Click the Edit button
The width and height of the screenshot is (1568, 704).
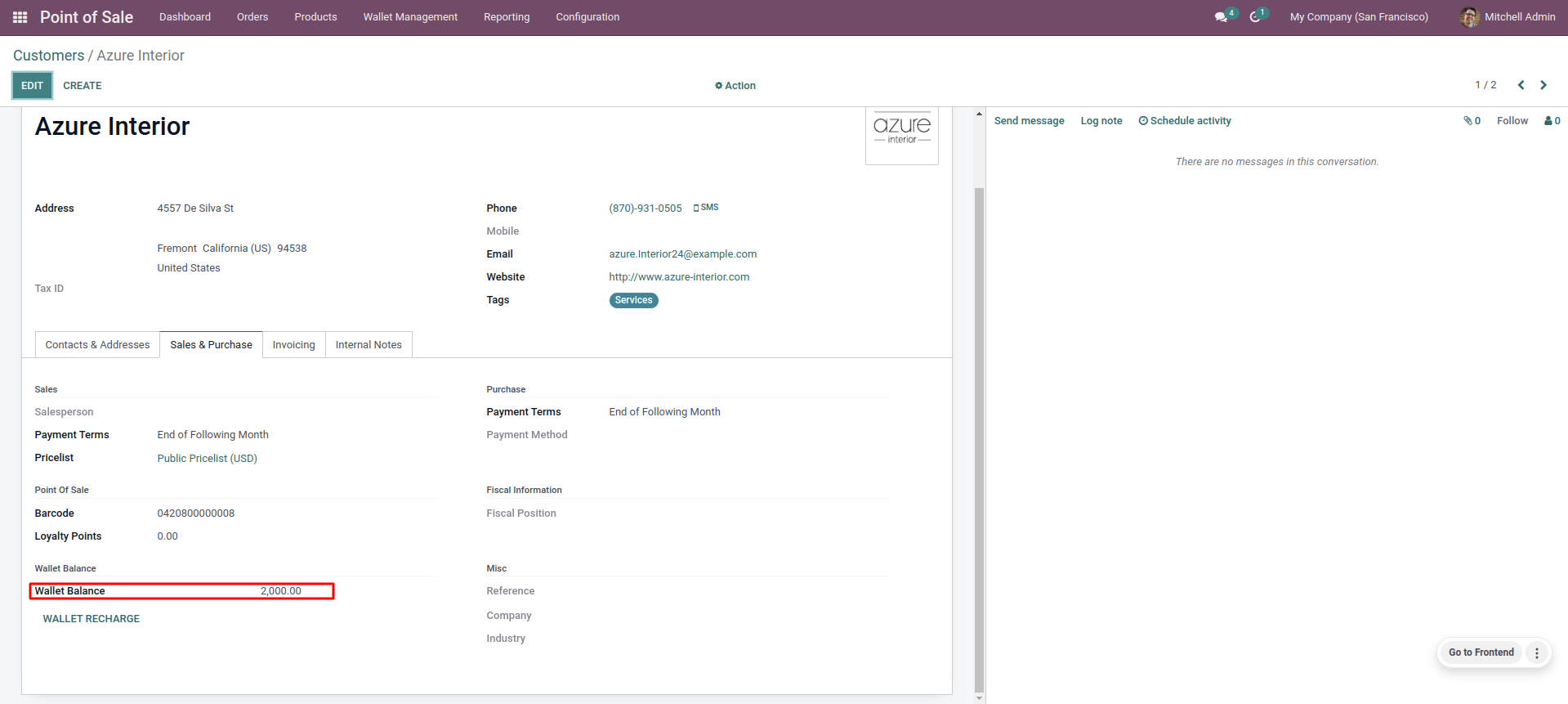[32, 86]
